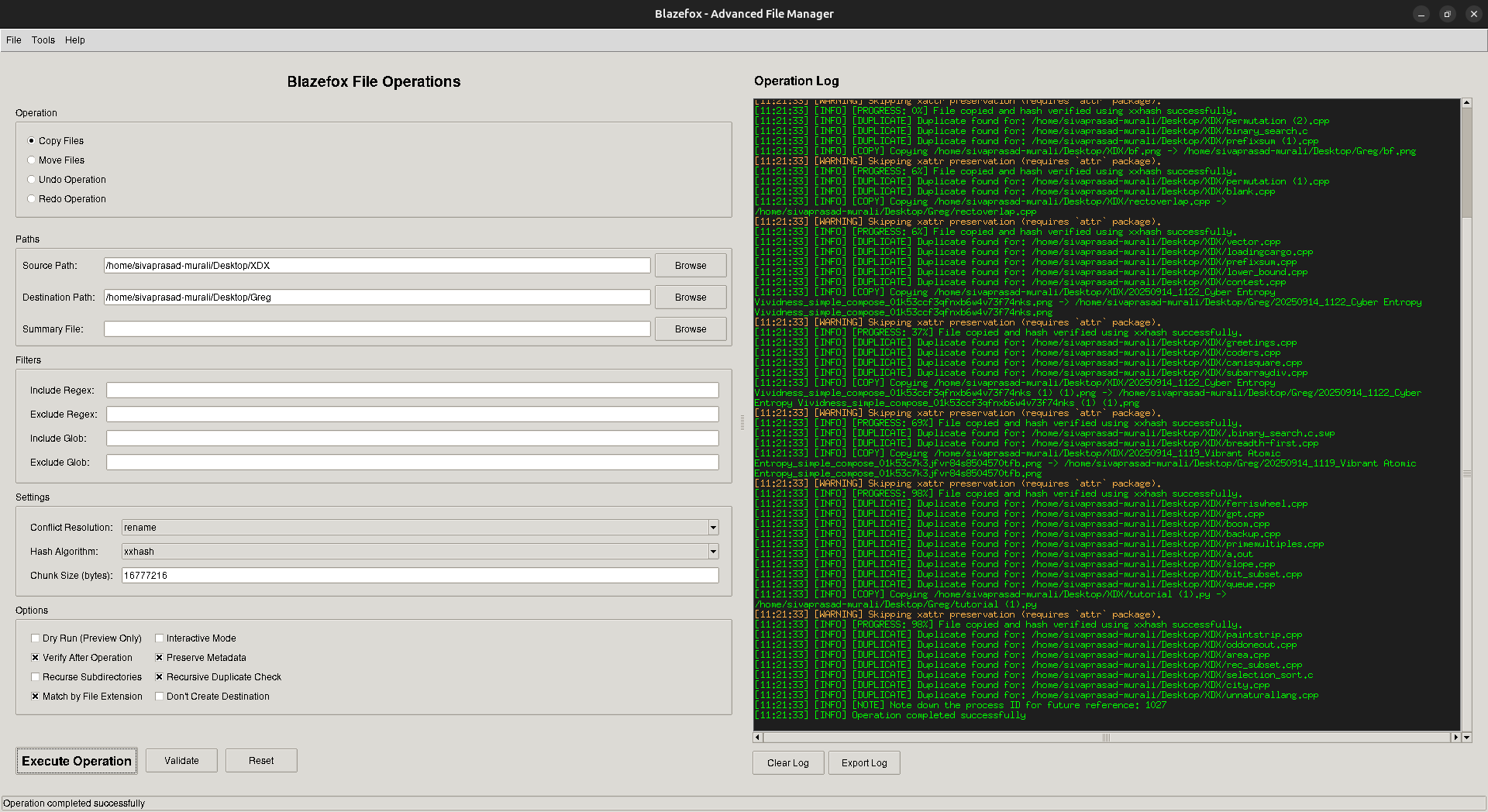This screenshot has width=1488, height=812.
Task: Click log horizontal scrollbar right arrow
Action: [1456, 738]
